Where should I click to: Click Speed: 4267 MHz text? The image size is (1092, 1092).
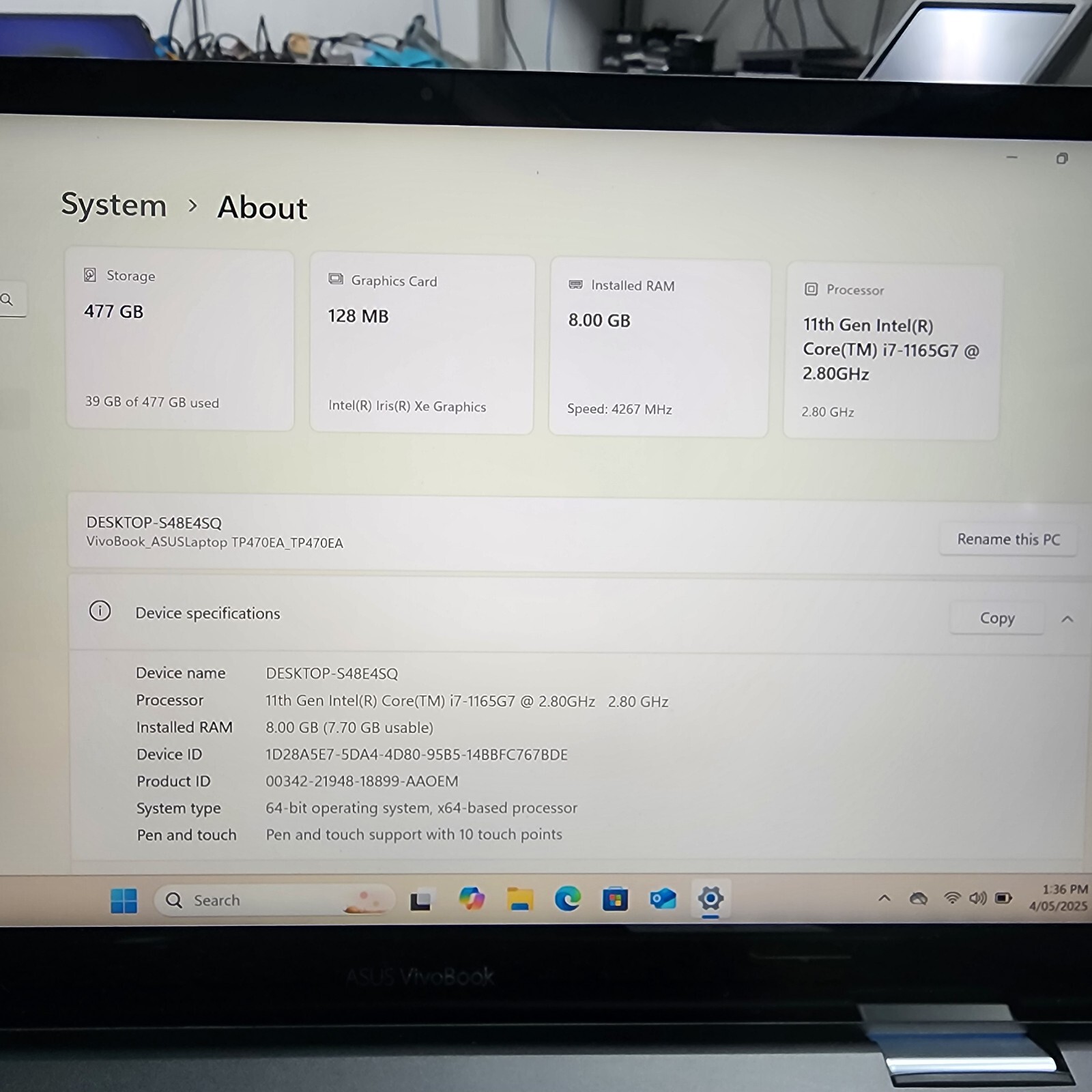pyautogui.click(x=620, y=409)
